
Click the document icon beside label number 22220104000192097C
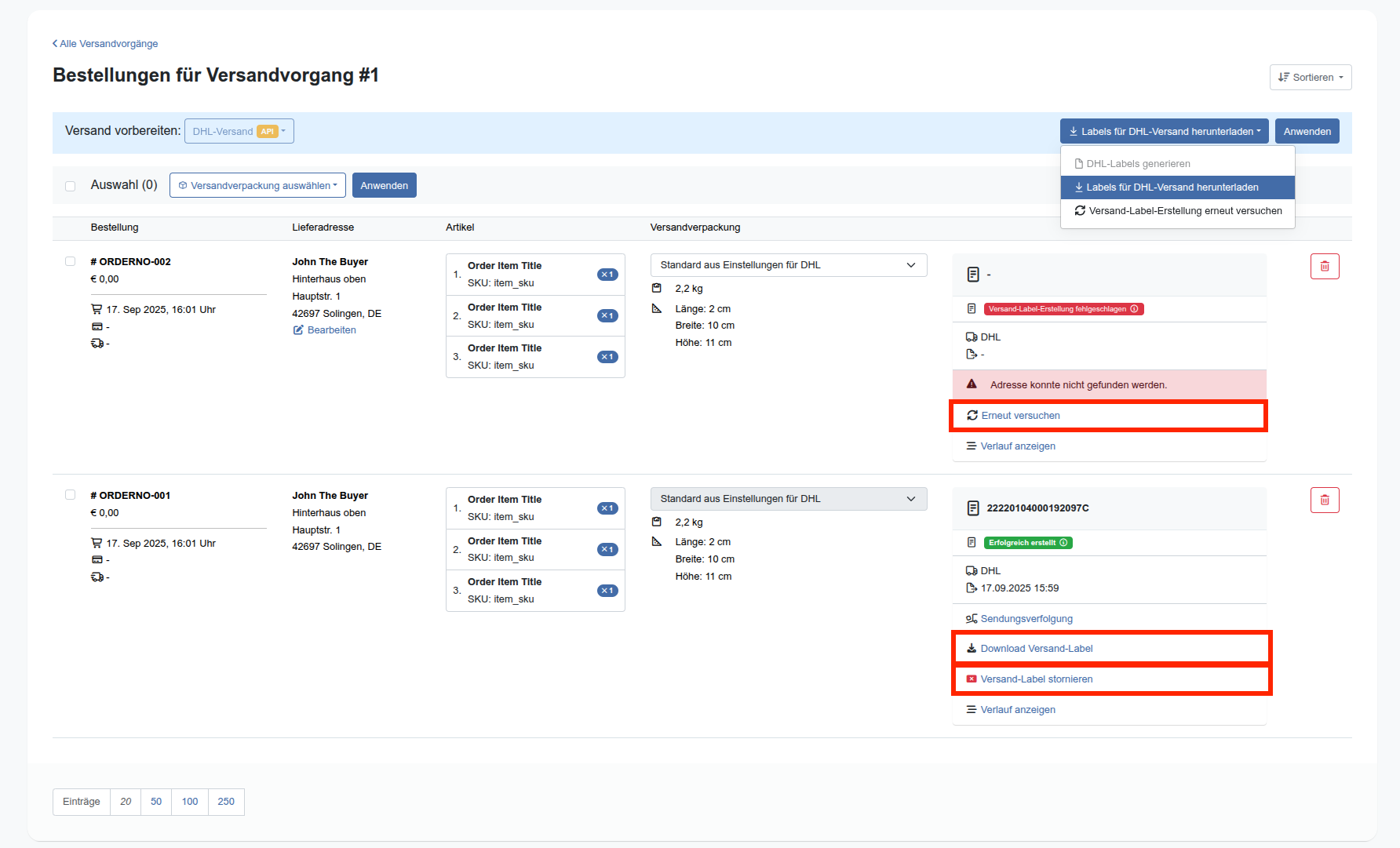pyautogui.click(x=973, y=508)
